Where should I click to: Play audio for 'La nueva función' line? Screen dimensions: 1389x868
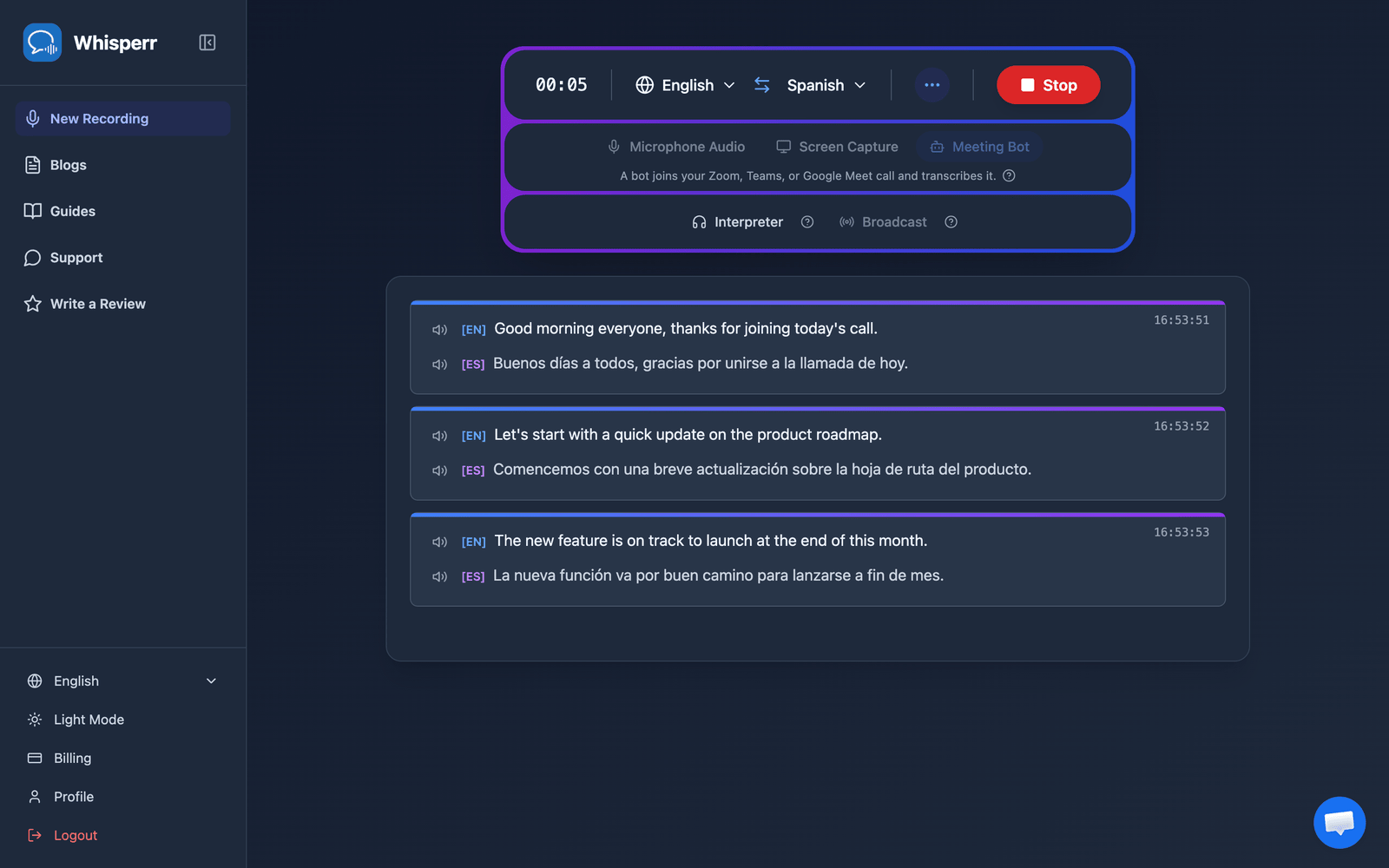[x=440, y=576]
